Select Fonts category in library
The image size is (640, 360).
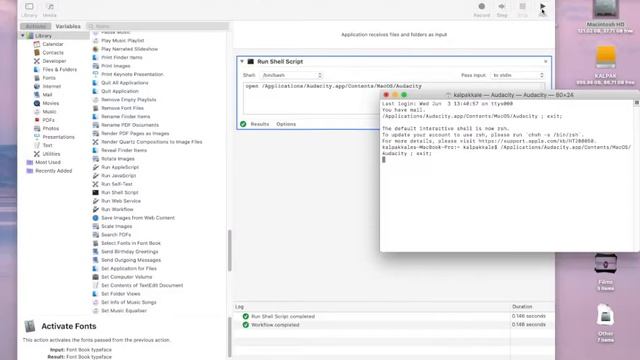click(49, 78)
